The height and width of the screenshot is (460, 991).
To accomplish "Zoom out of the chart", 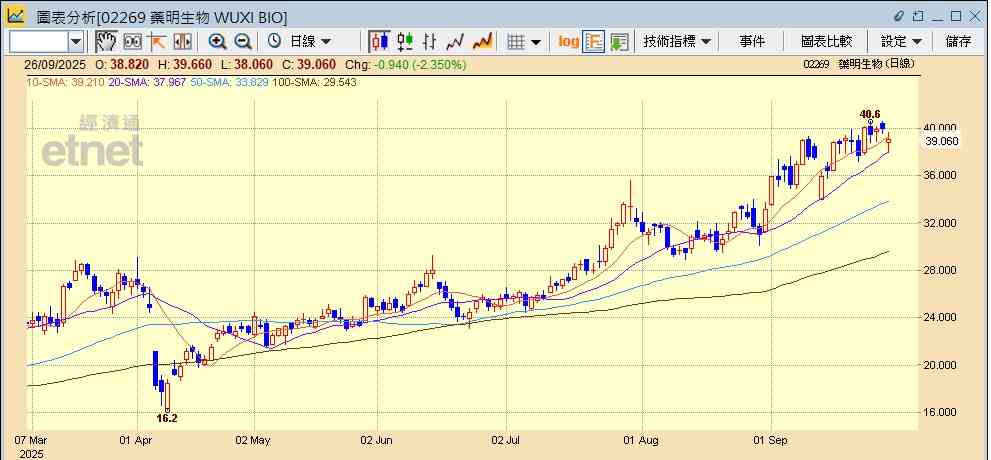I will click(243, 42).
